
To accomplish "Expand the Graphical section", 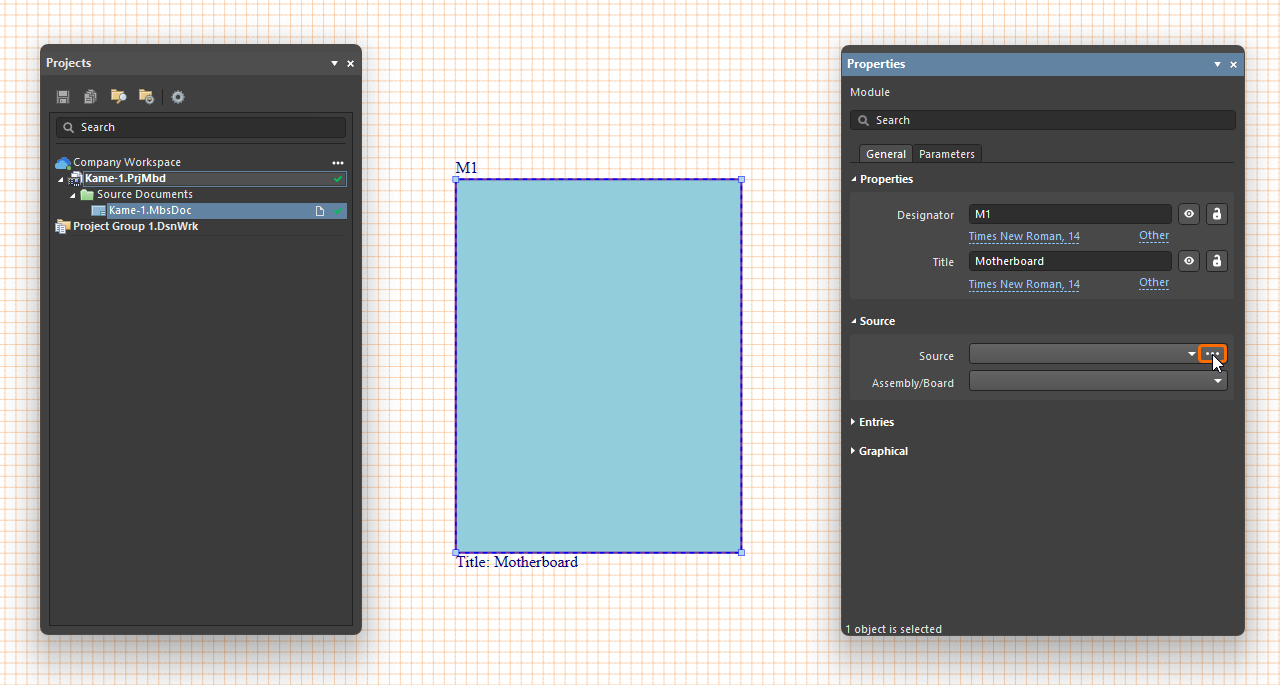I will coord(883,451).
